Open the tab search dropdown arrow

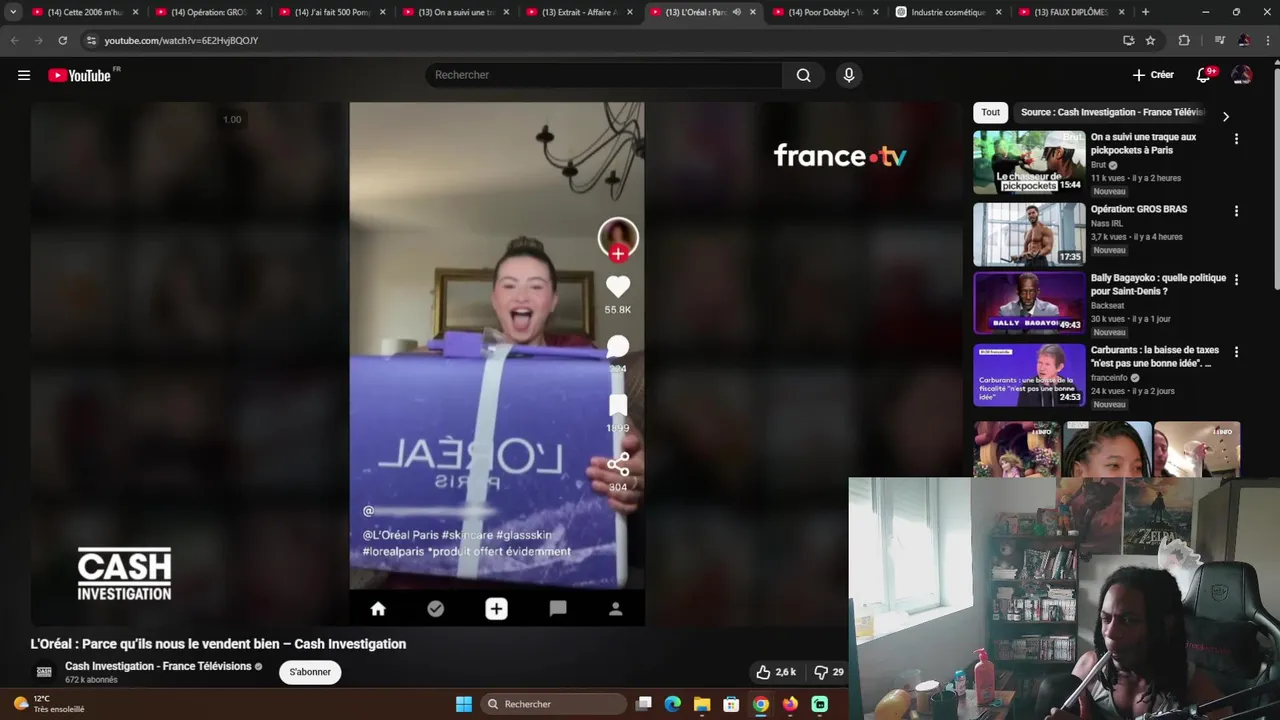pos(13,12)
